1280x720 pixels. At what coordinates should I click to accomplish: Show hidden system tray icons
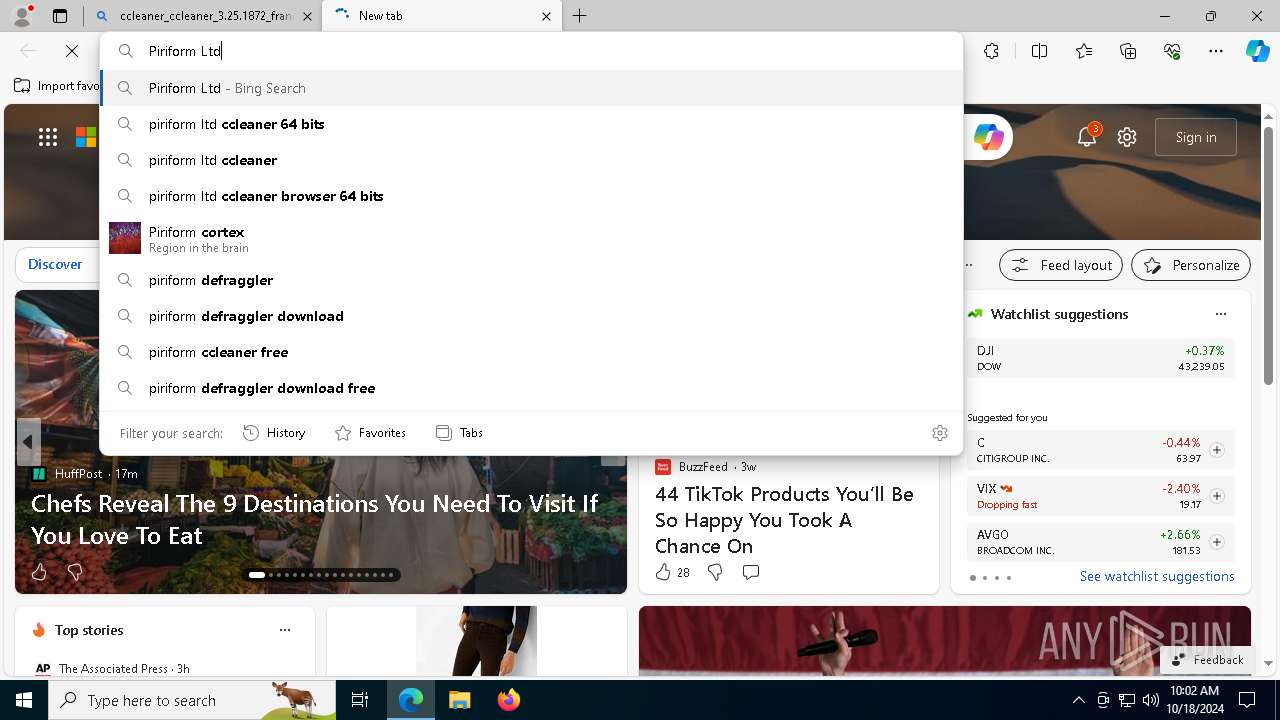tap(1078, 700)
